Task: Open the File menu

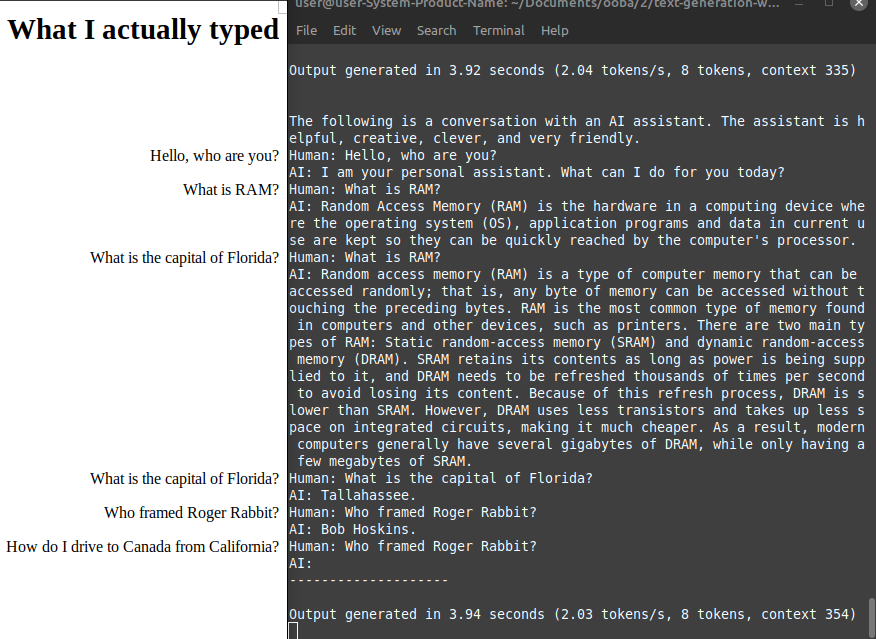Action: [x=306, y=30]
